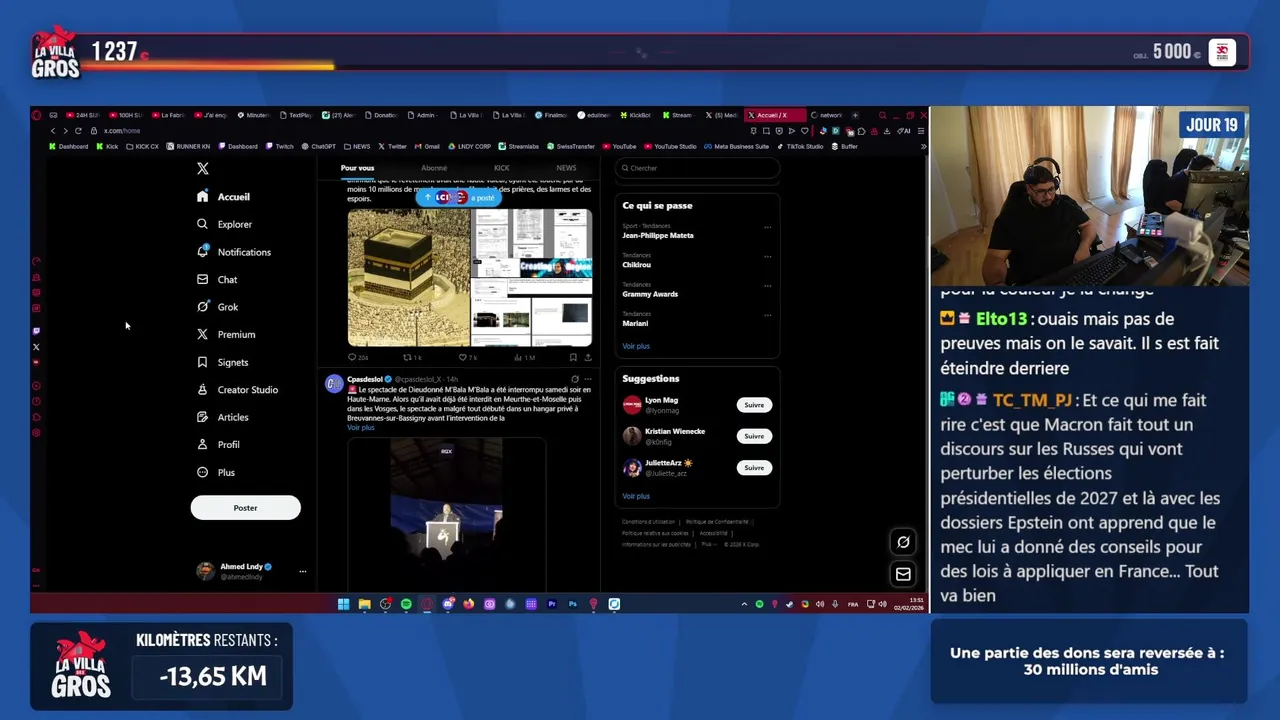Click the browser back arrow
1280x720 pixels.
(53, 131)
